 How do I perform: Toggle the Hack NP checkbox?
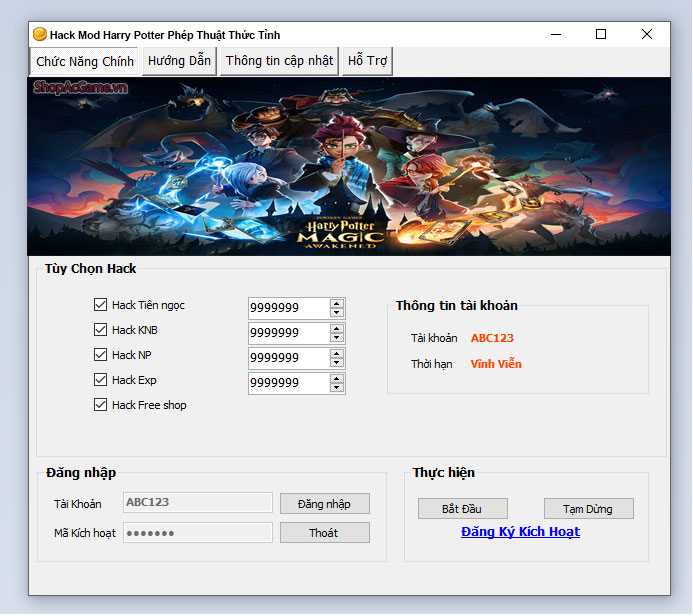click(x=100, y=354)
